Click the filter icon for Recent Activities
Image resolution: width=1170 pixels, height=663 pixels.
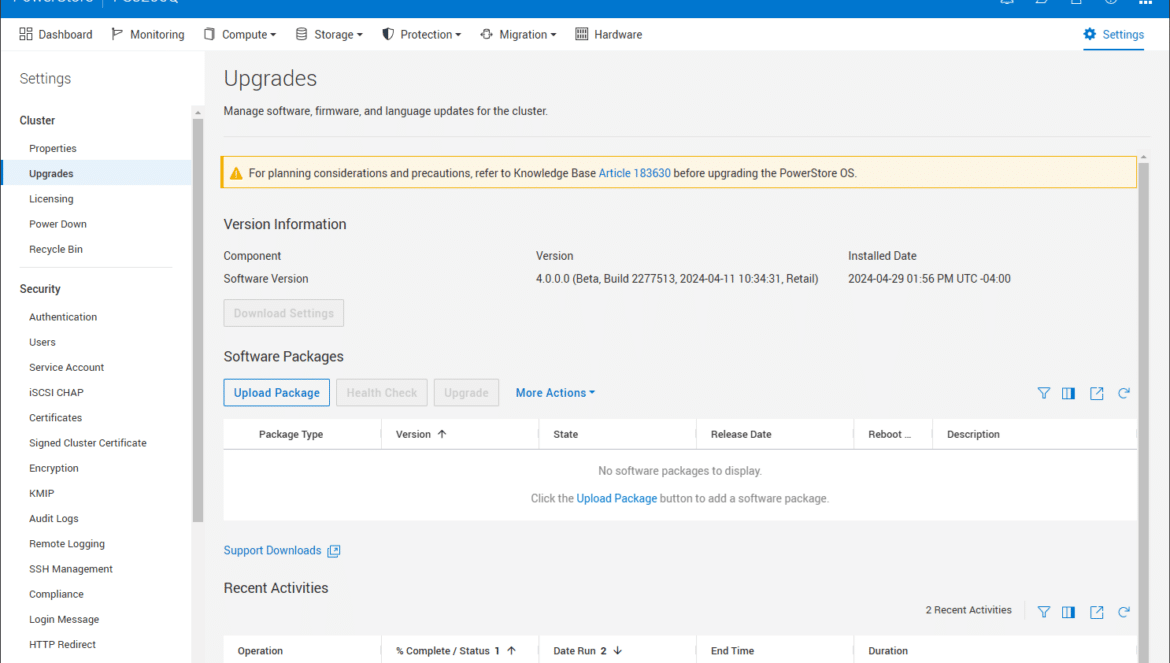(1044, 612)
